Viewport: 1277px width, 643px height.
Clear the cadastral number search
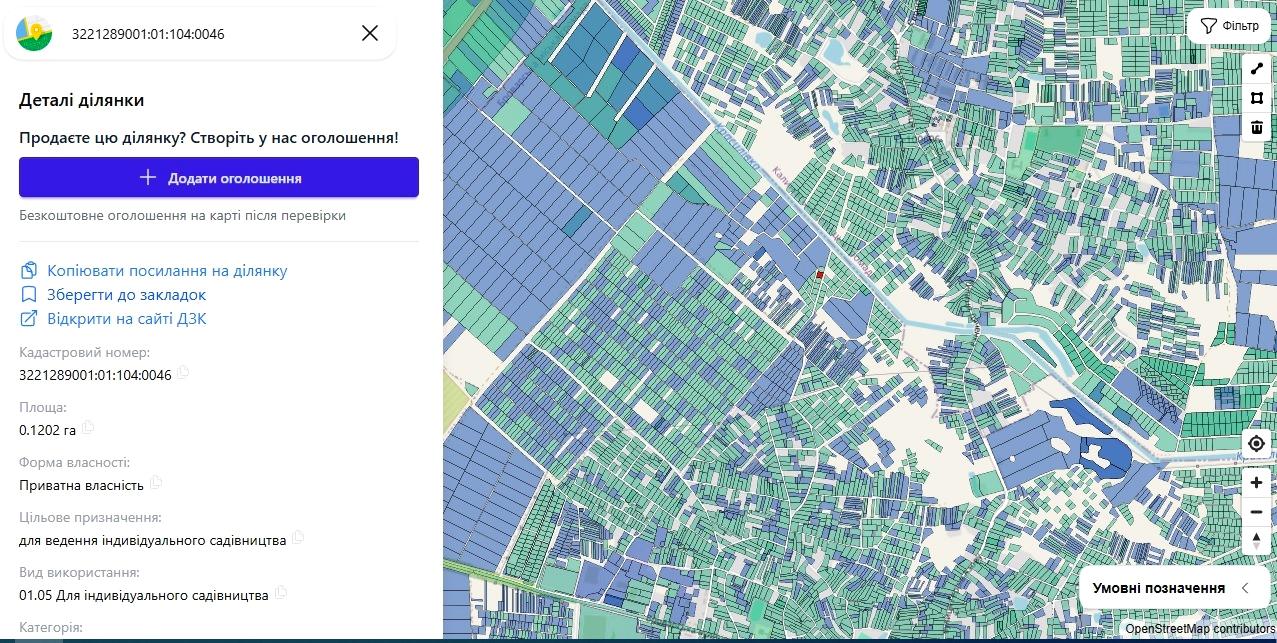370,33
